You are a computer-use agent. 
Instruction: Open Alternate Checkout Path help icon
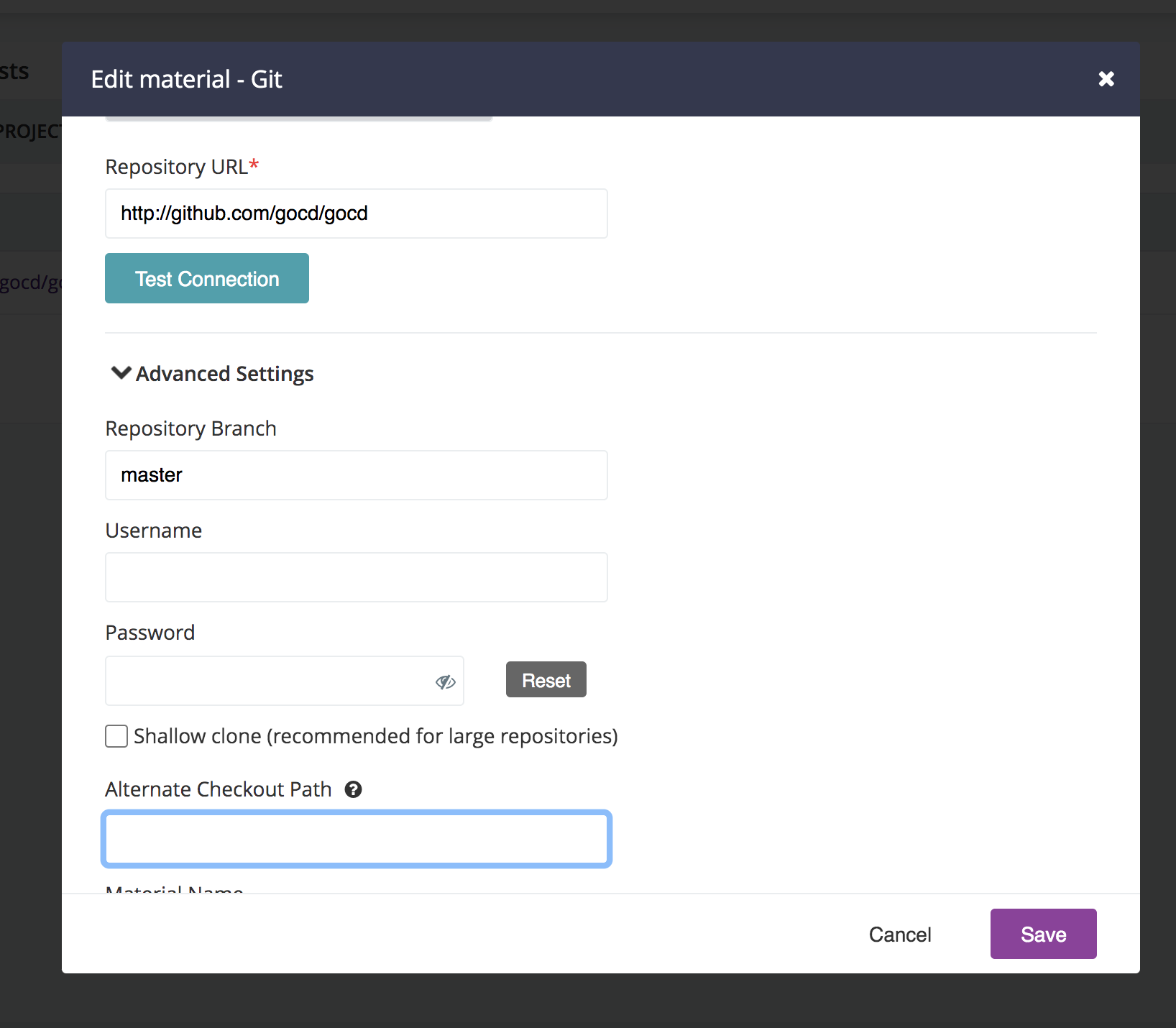(x=353, y=789)
